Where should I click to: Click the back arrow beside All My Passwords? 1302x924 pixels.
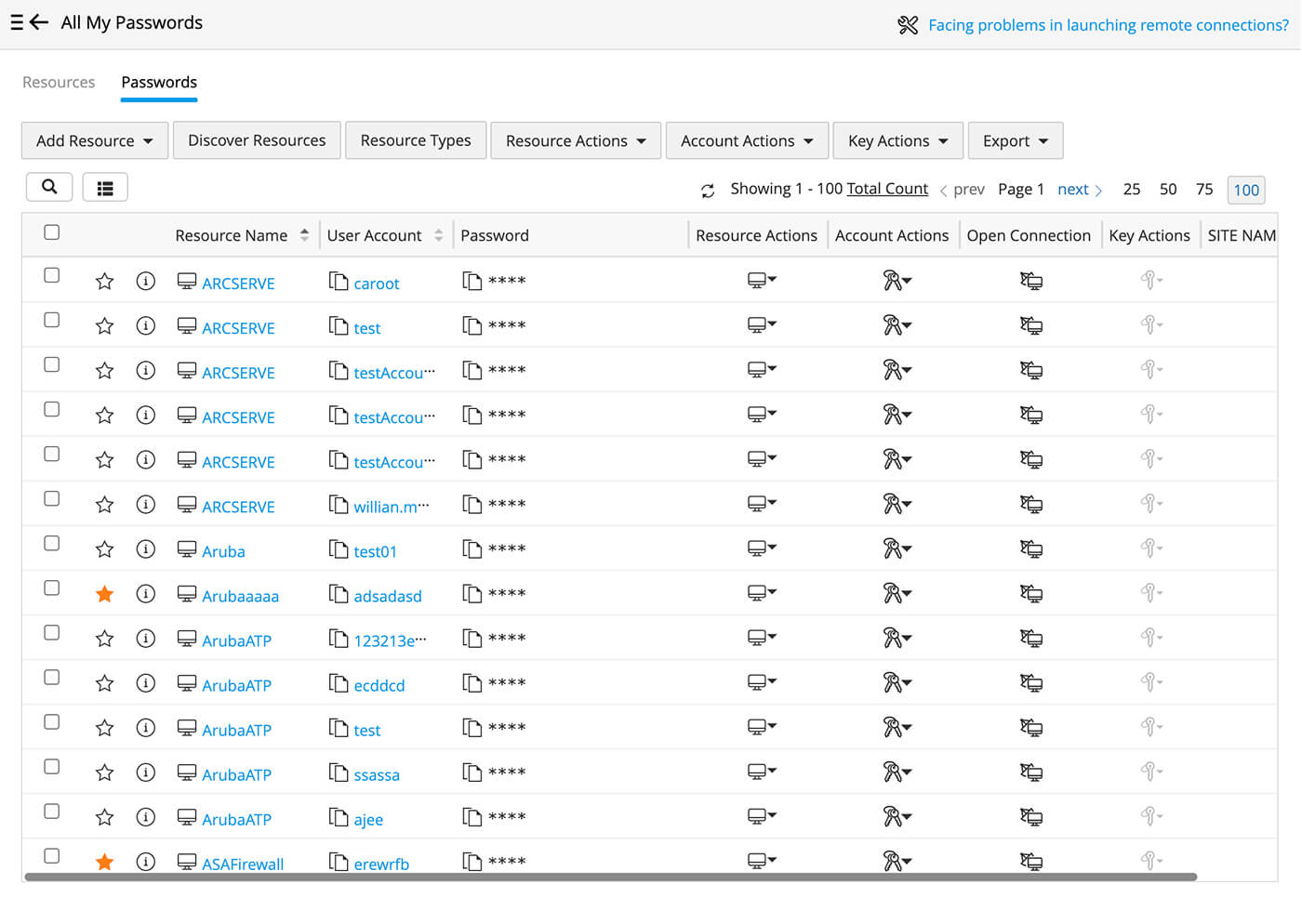(39, 22)
